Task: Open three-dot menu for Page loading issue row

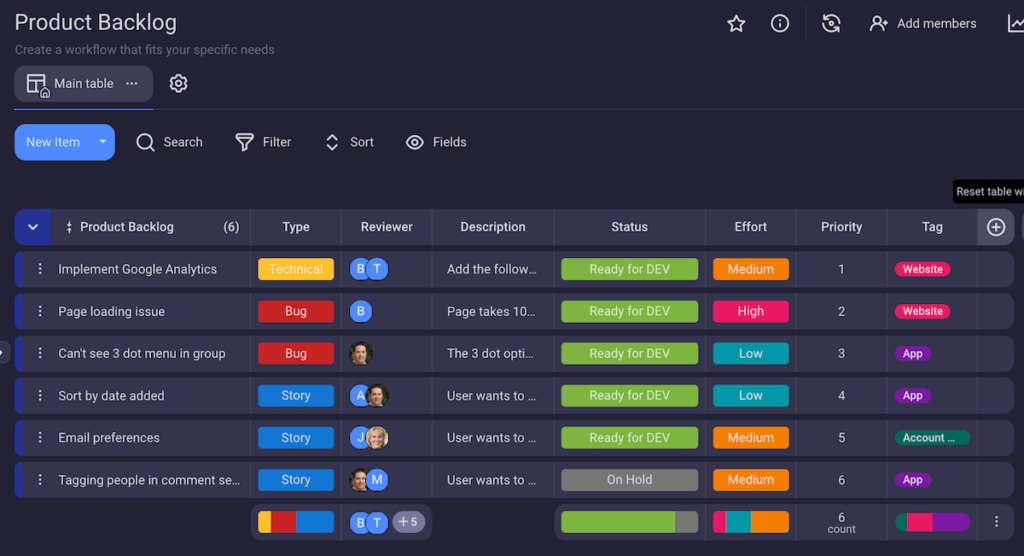Action: click(40, 312)
